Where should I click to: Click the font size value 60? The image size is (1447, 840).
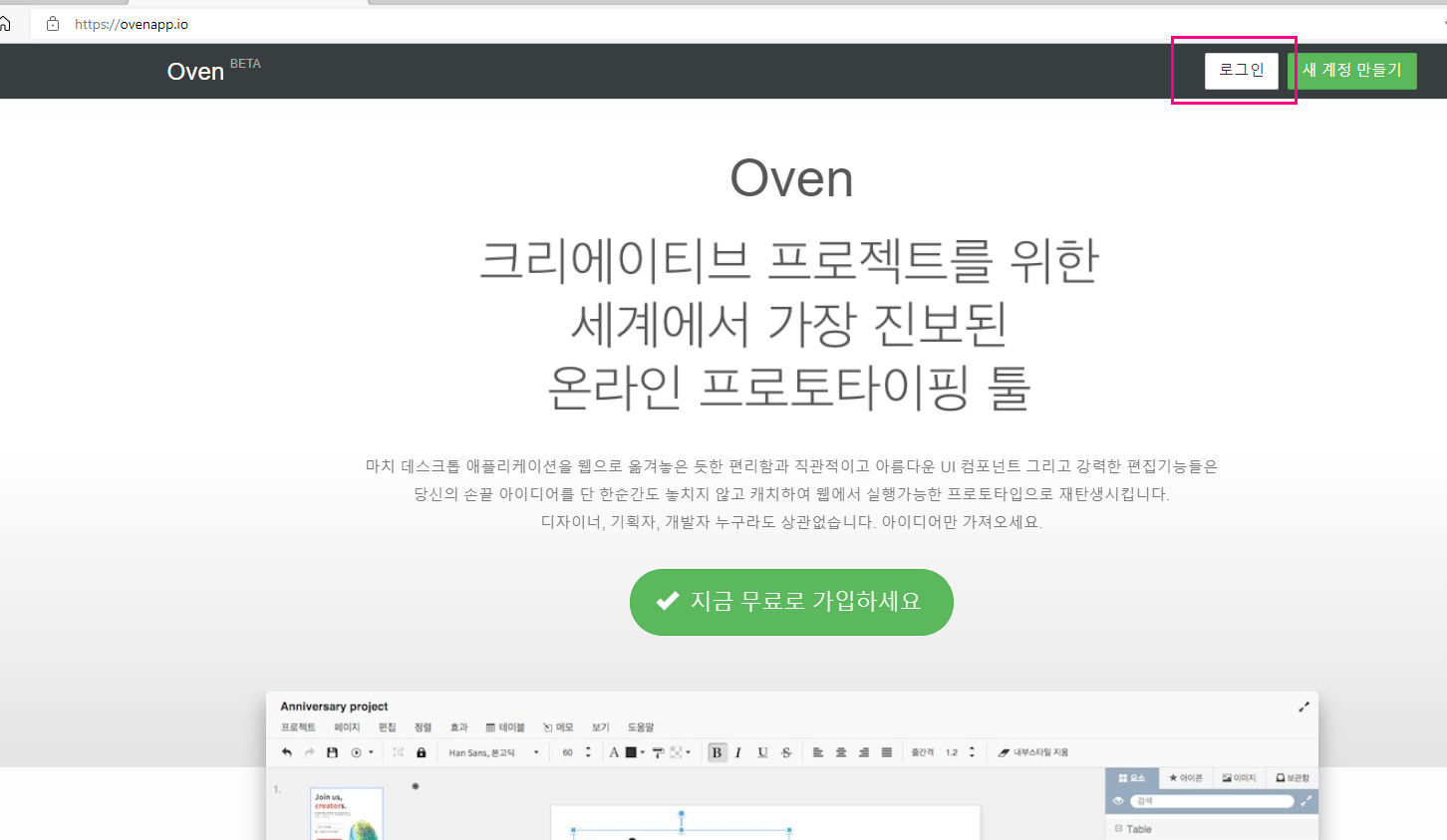[x=568, y=752]
